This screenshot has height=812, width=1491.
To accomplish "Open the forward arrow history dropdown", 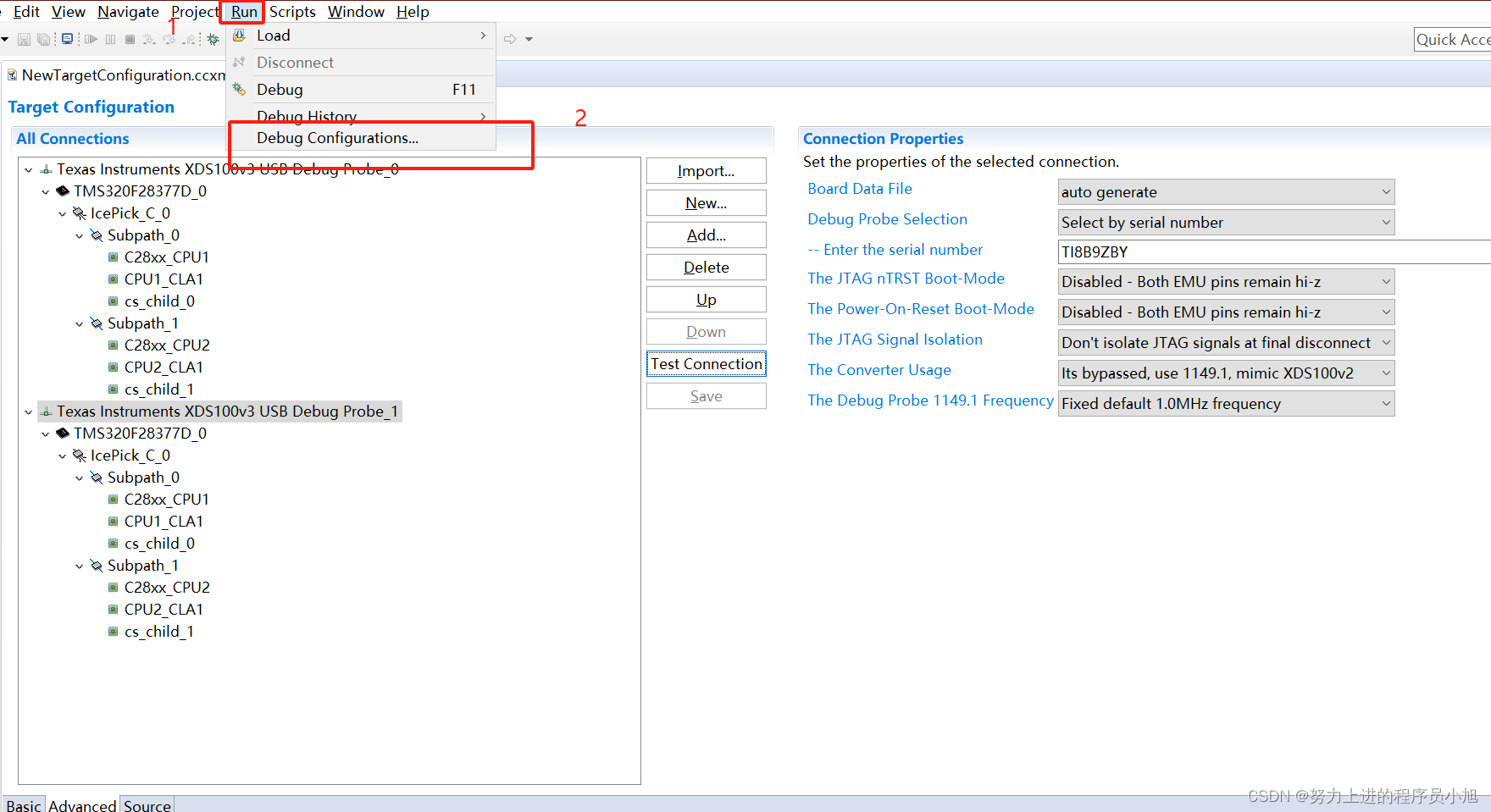I will tap(529, 39).
